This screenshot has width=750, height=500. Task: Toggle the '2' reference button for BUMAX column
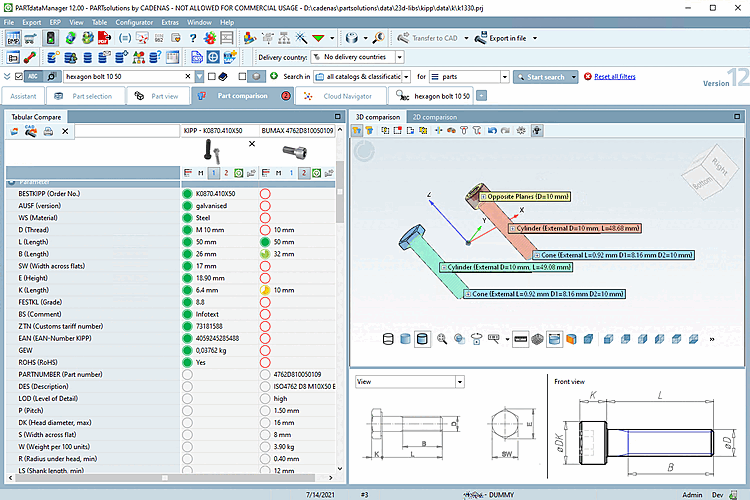click(304, 173)
